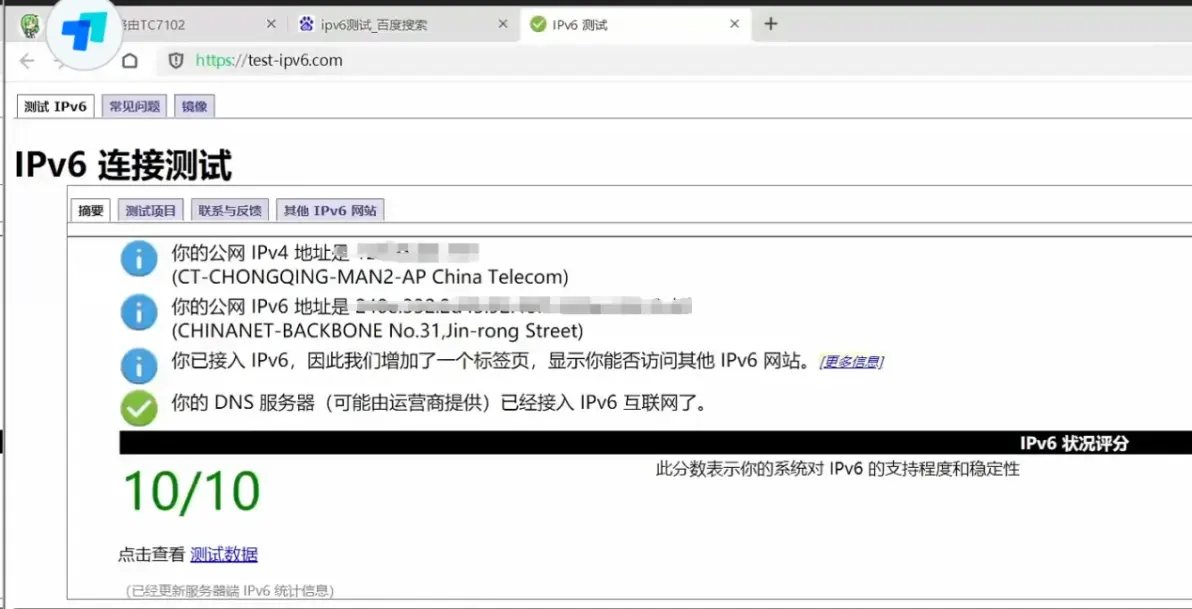Open the 测试项目 tab
1192x609 pixels.
(151, 211)
